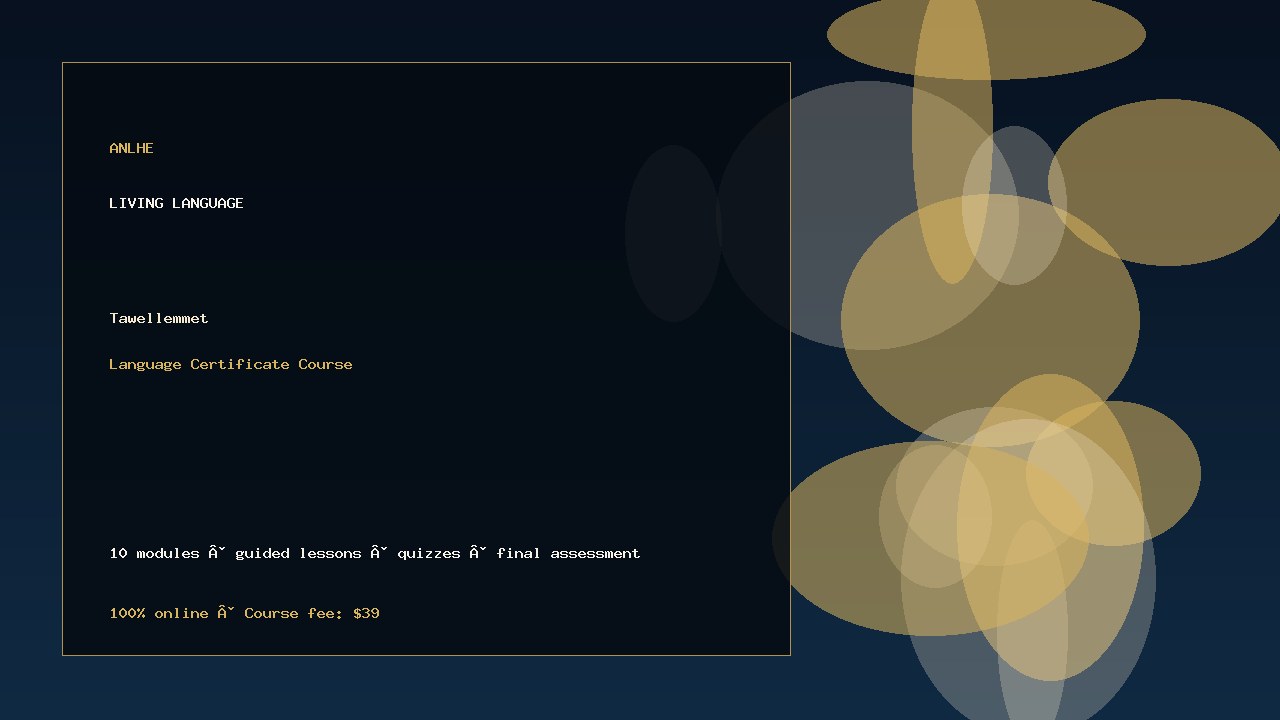Click the ANLHE organization name
The image size is (1280, 720).
(131, 148)
